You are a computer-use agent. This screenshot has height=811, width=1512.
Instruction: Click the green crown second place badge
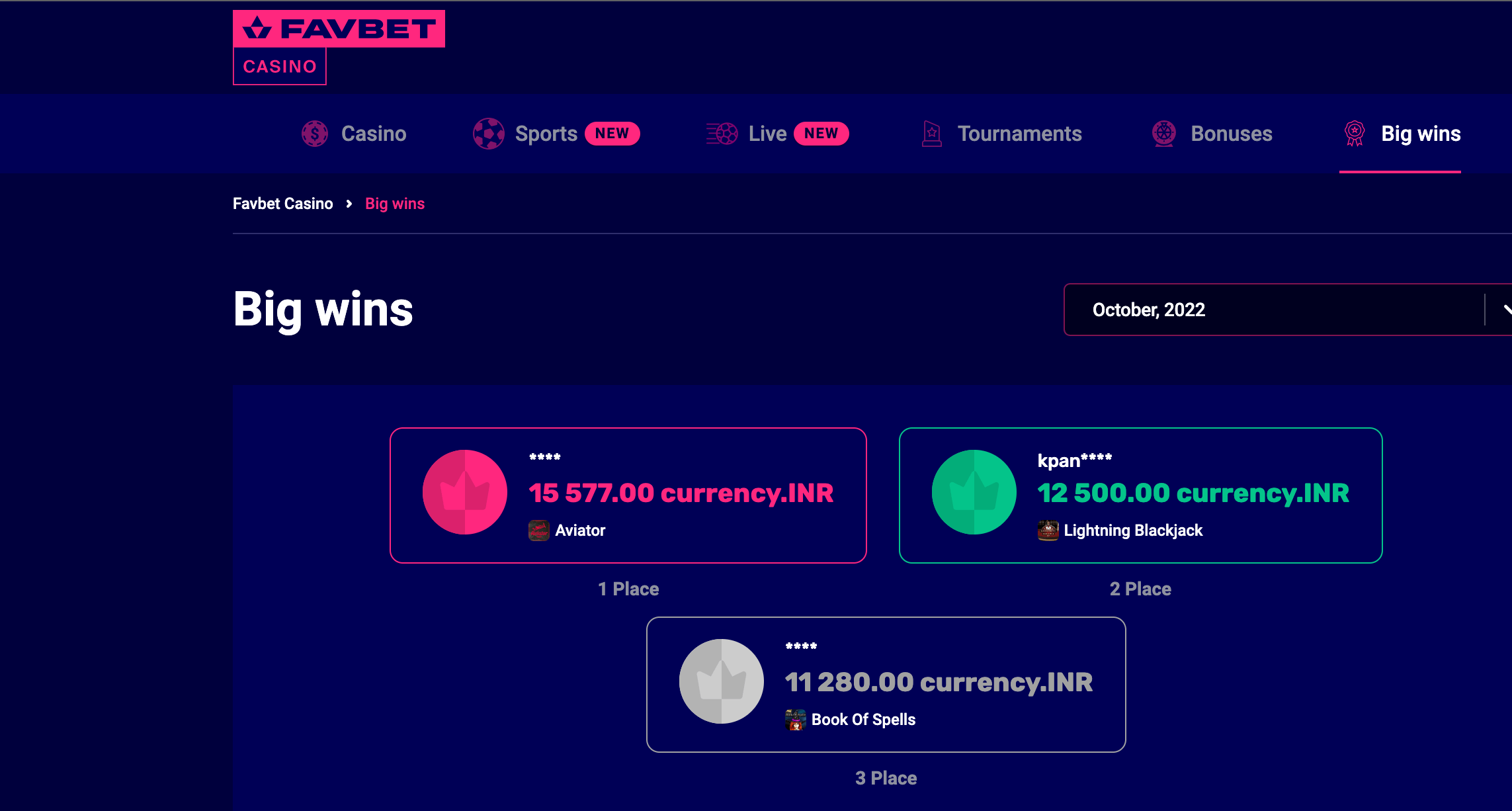click(x=974, y=492)
